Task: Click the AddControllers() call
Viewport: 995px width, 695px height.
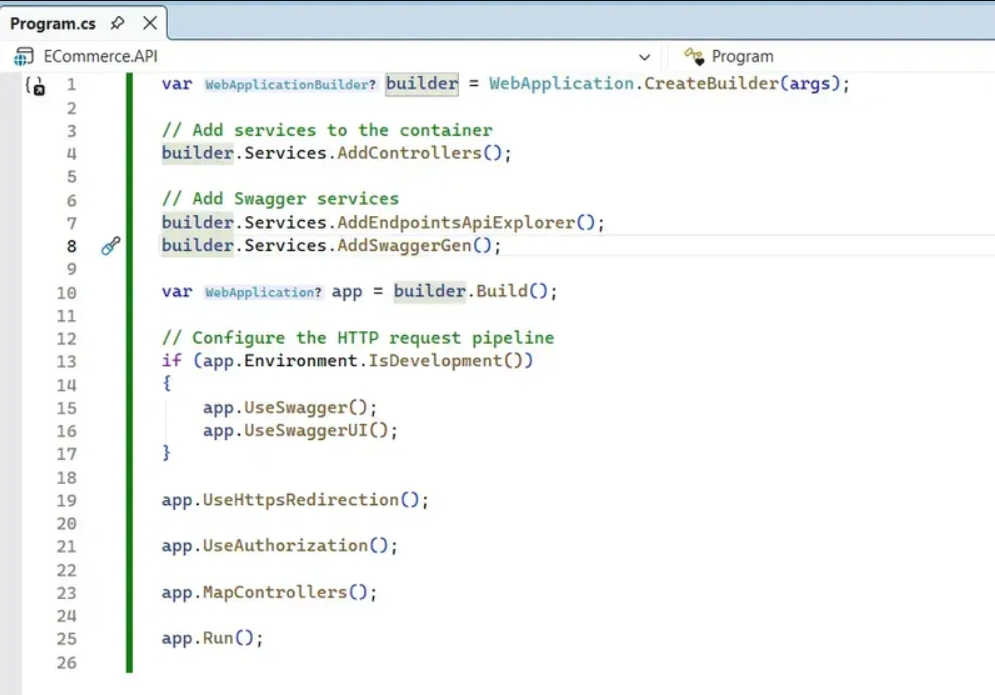Action: (419, 153)
